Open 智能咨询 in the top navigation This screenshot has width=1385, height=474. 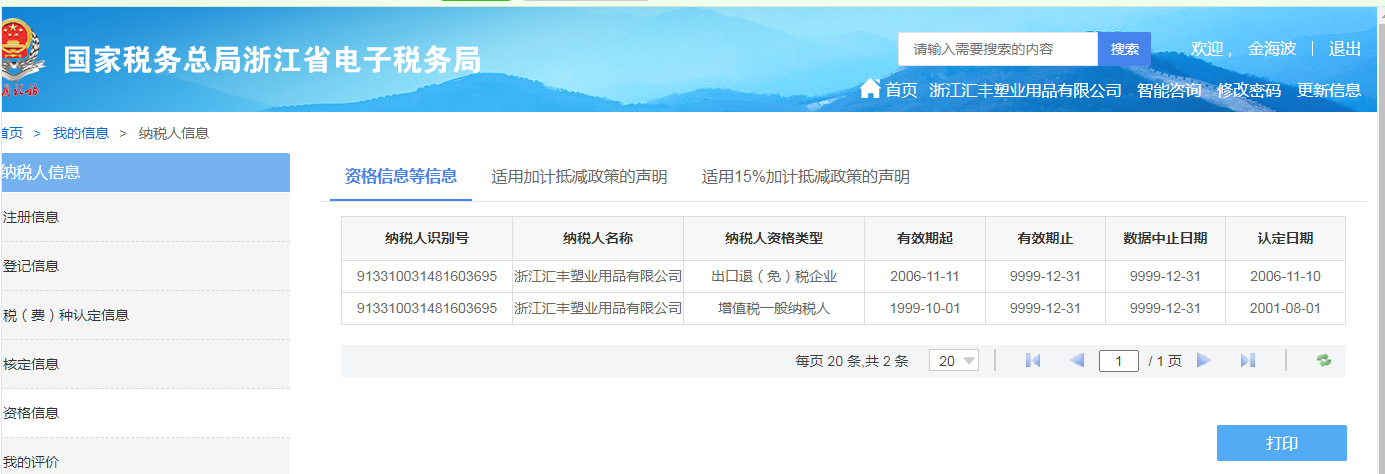[x=1168, y=90]
